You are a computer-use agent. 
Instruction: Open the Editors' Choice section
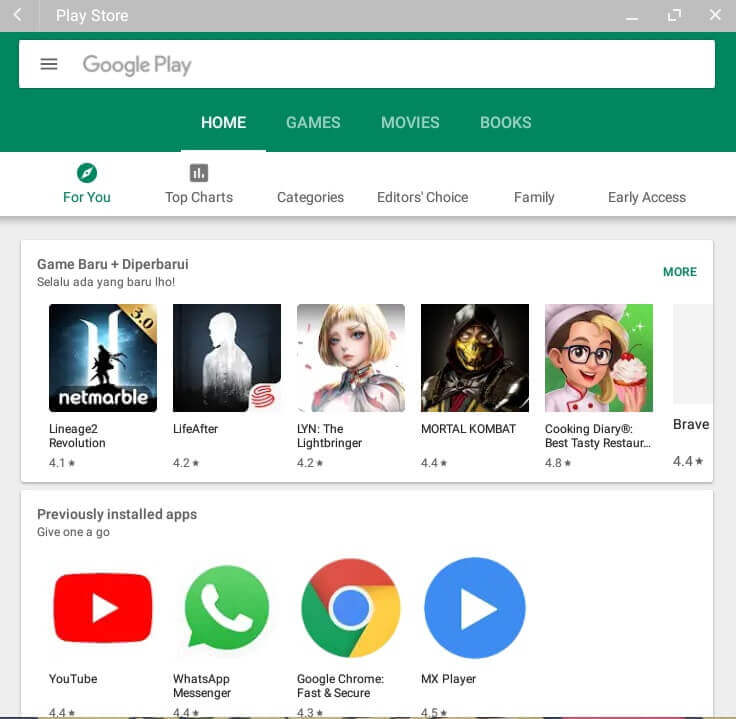click(422, 197)
